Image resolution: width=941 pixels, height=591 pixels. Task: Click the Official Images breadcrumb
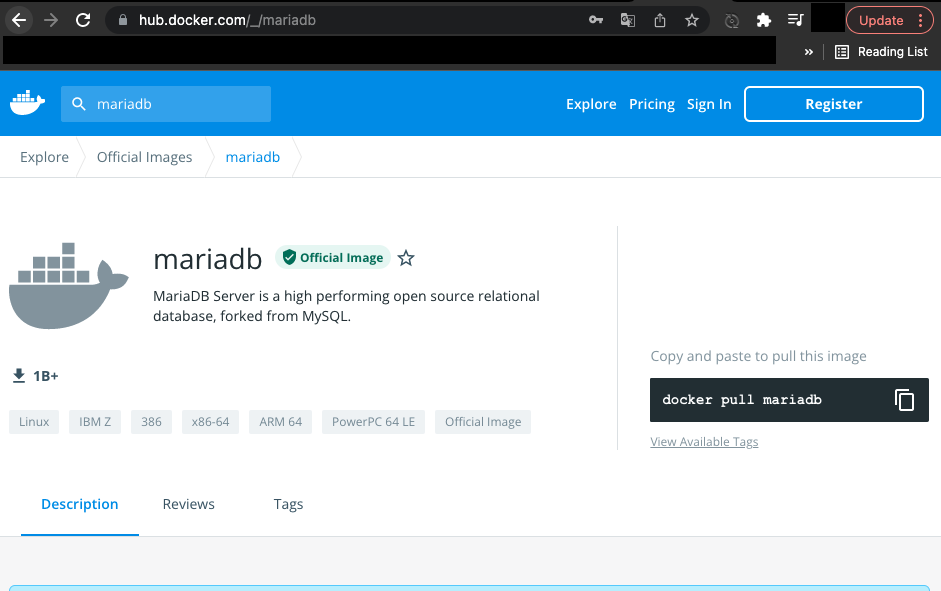(x=144, y=157)
